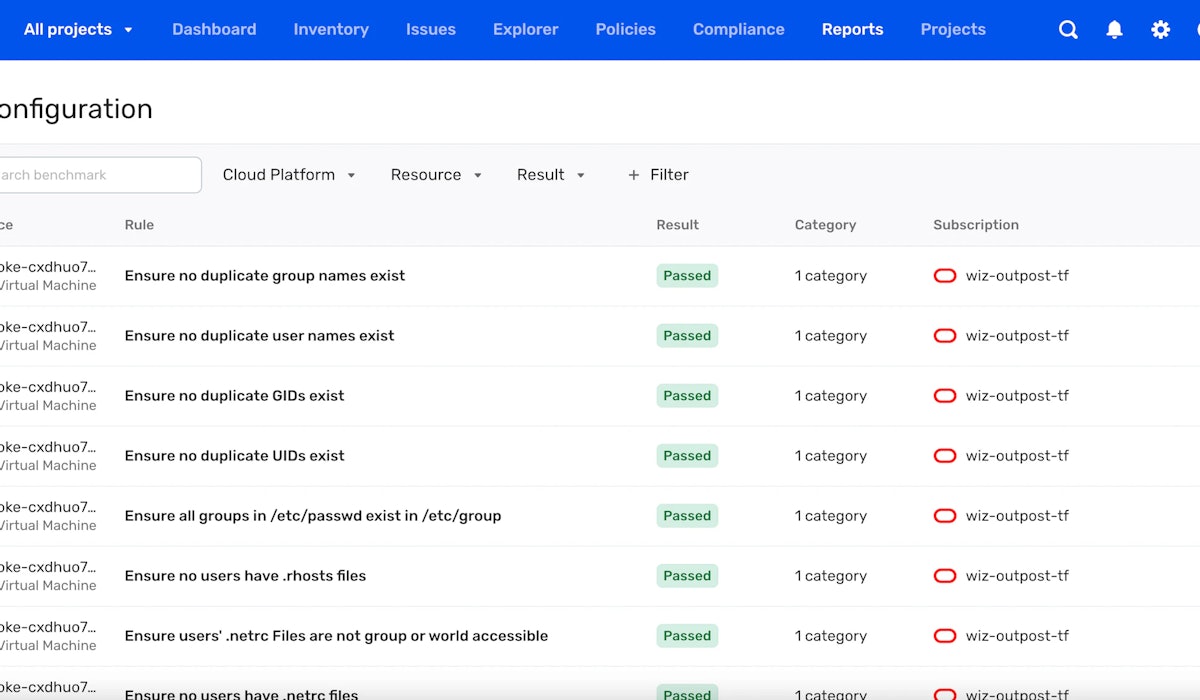
Task: Open the notifications bell
Action: click(x=1114, y=30)
